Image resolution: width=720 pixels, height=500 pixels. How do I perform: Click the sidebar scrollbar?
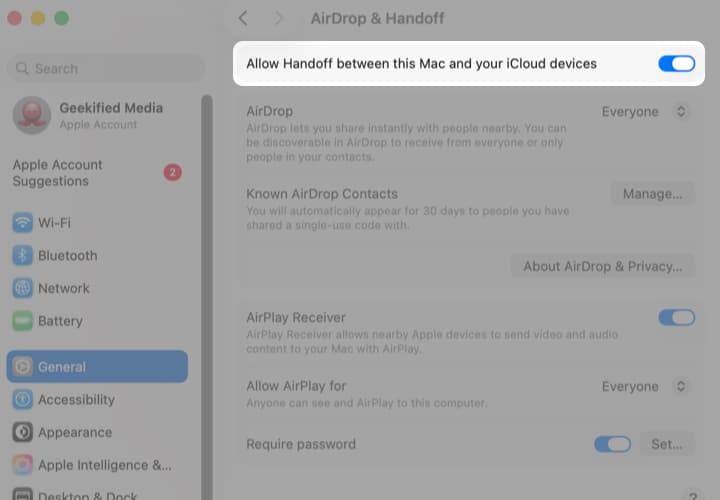[207, 297]
